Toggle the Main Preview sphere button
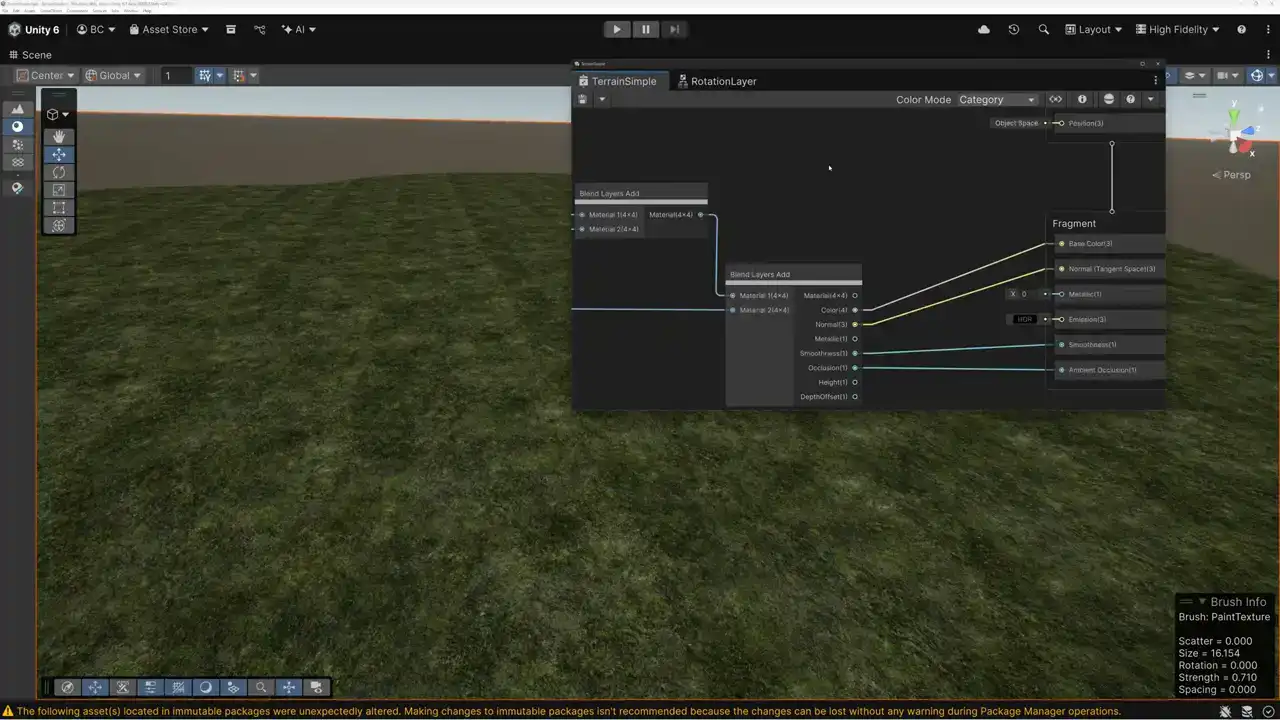The image size is (1280, 720). pos(1108,99)
